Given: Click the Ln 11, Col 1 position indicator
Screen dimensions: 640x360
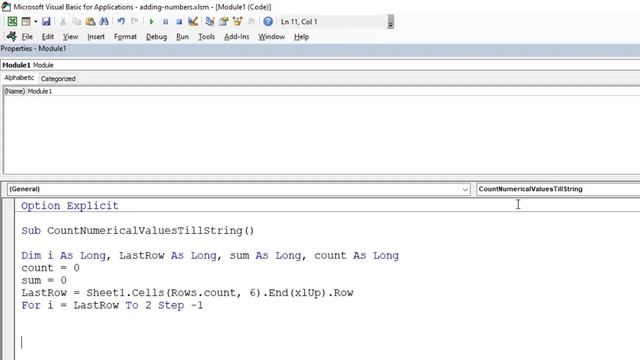Looking at the screenshot, I should 299,22.
